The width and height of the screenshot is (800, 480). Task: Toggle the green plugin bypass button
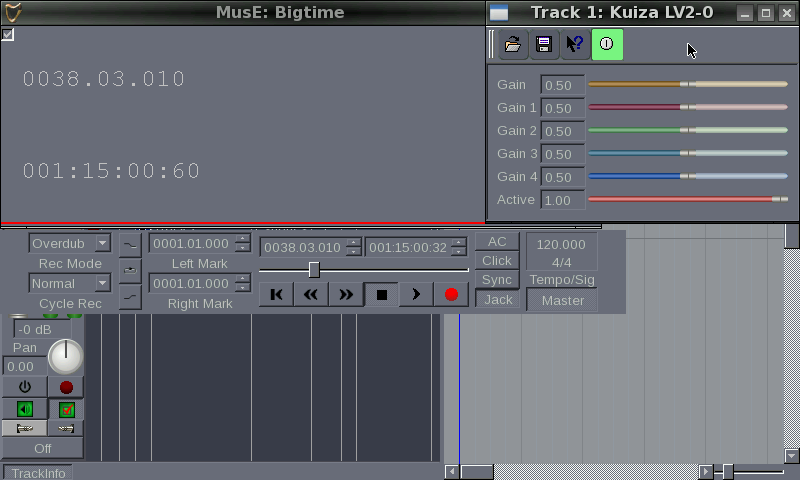coord(607,44)
